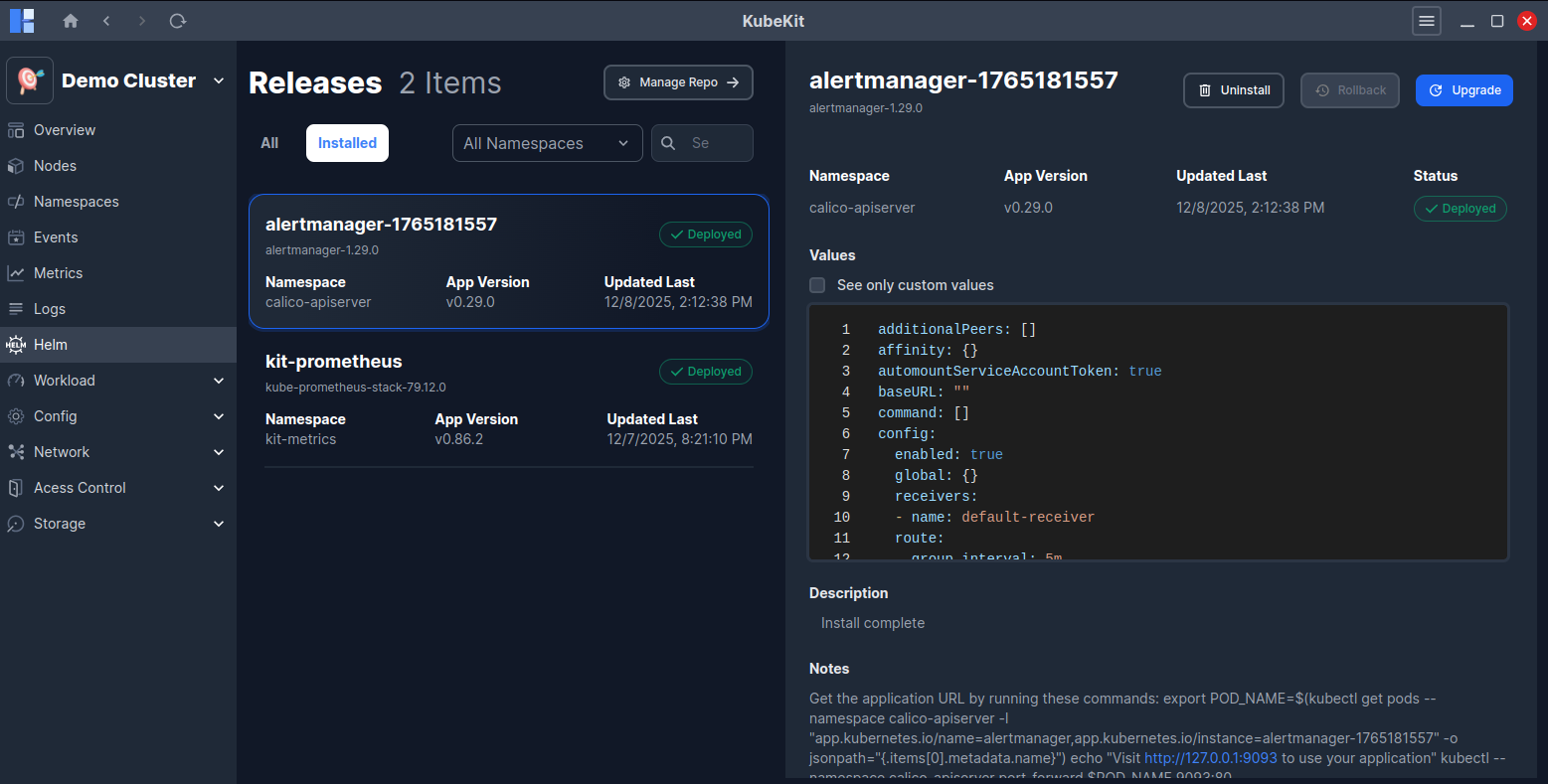The image size is (1548, 784).
Task: Click the Logs icon in sidebar
Action: click(16, 309)
